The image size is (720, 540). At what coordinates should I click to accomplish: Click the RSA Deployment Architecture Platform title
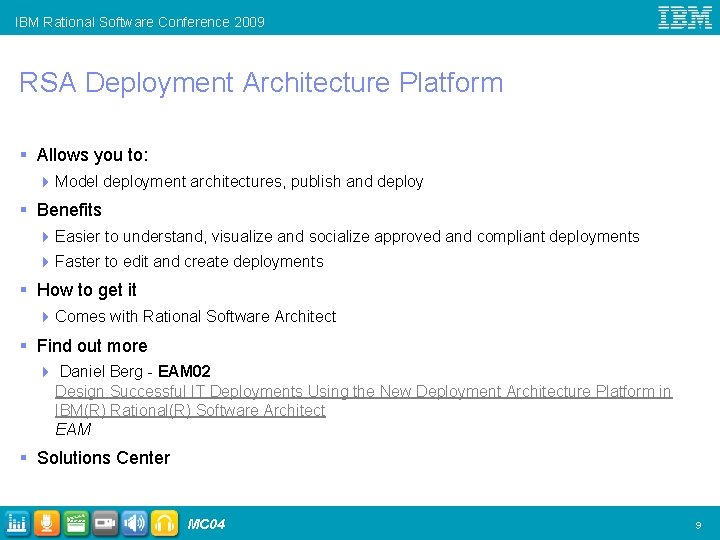click(261, 83)
